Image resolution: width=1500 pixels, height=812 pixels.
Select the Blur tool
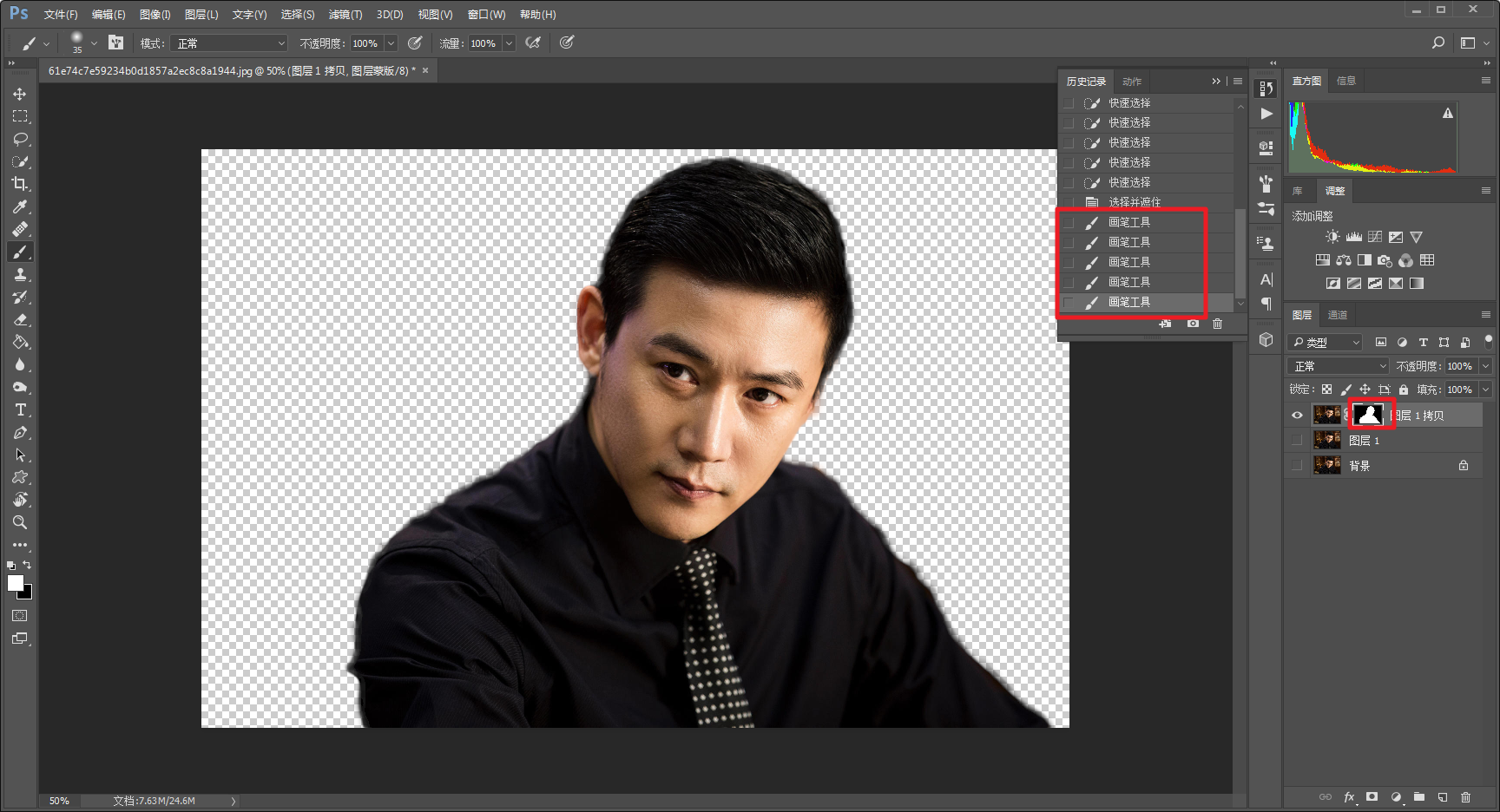click(x=20, y=364)
